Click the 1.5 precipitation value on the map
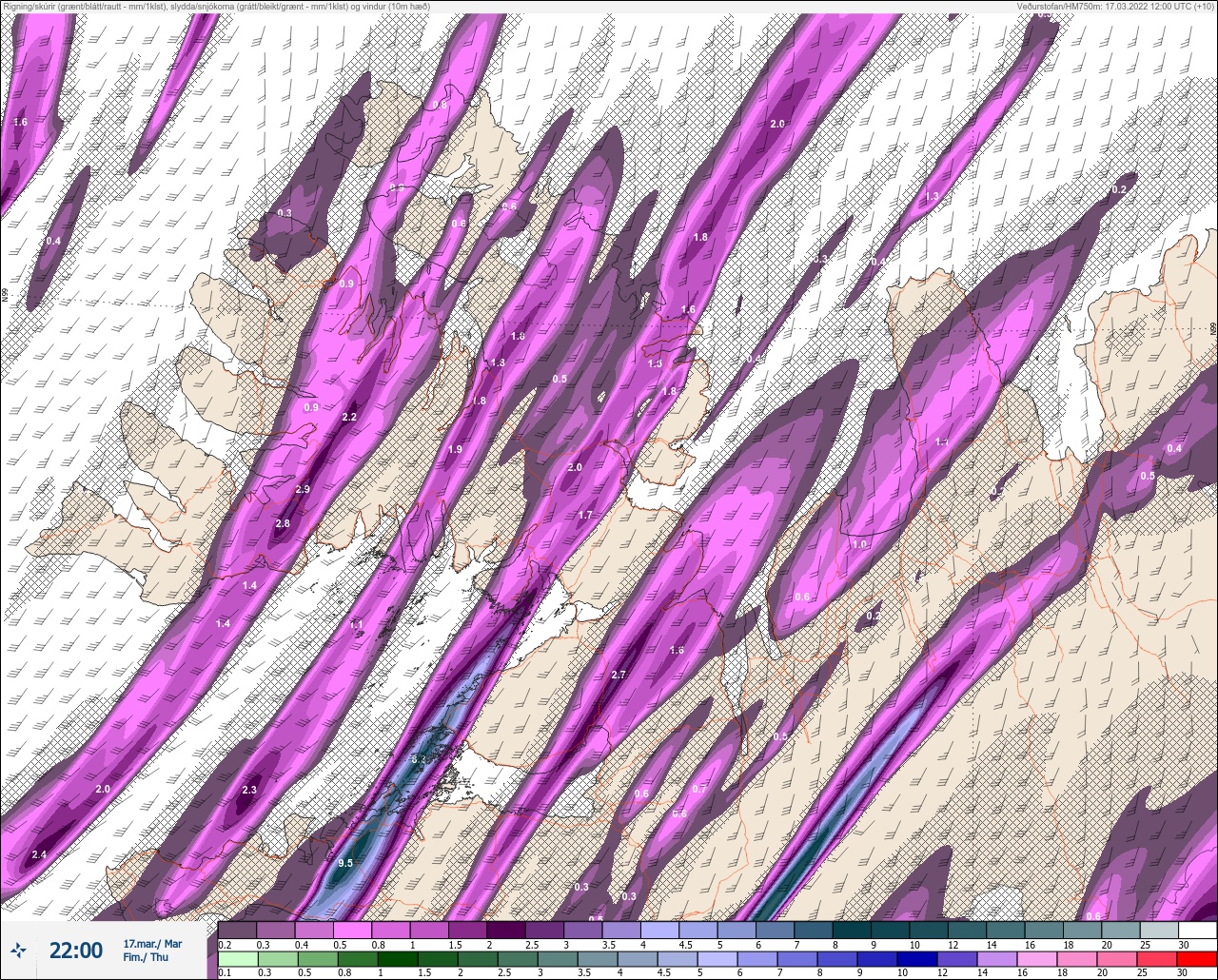This screenshot has height=980, width=1218. [x=655, y=363]
